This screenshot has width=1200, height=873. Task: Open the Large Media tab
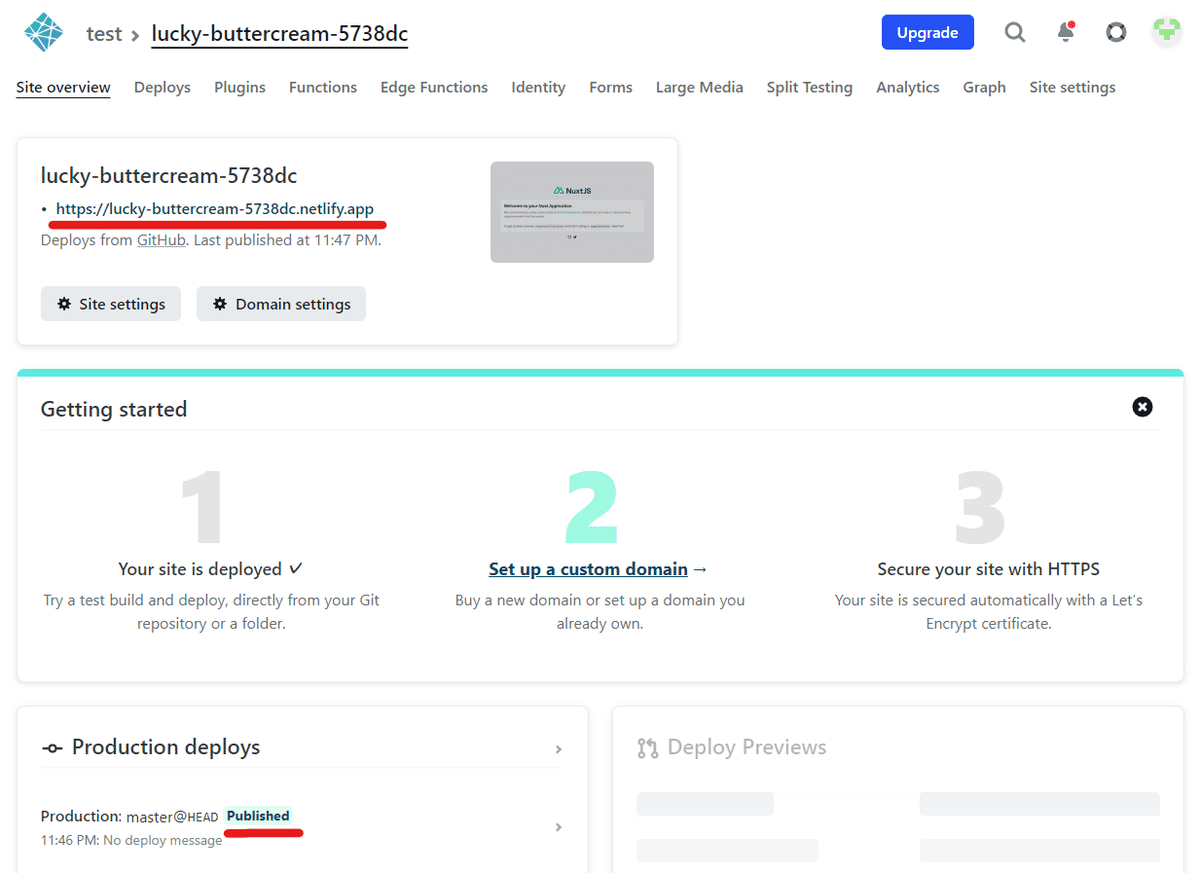click(699, 87)
